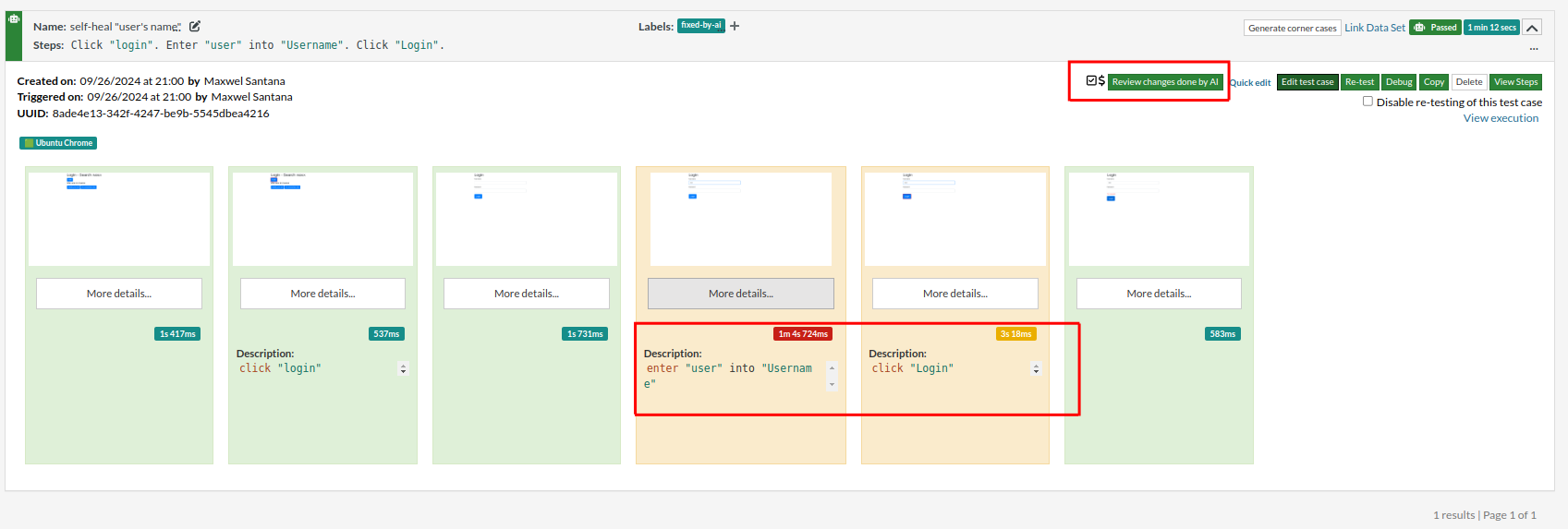The image size is (1568, 529).
Task: Click the robot icon on green bar
Action: click(14, 18)
